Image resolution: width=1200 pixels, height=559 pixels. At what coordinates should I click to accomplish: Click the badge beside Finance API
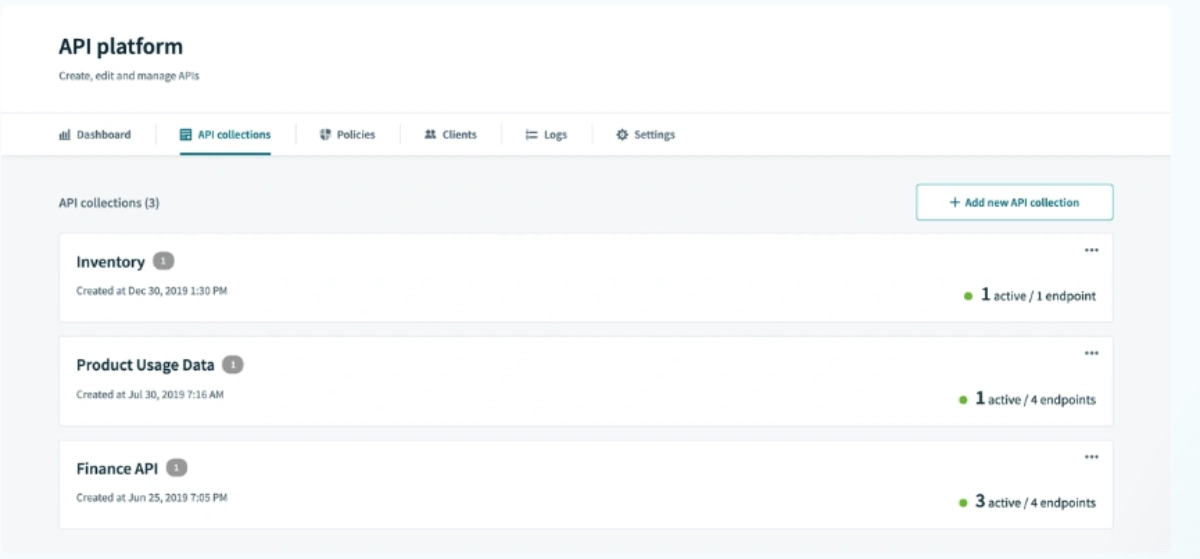click(177, 468)
